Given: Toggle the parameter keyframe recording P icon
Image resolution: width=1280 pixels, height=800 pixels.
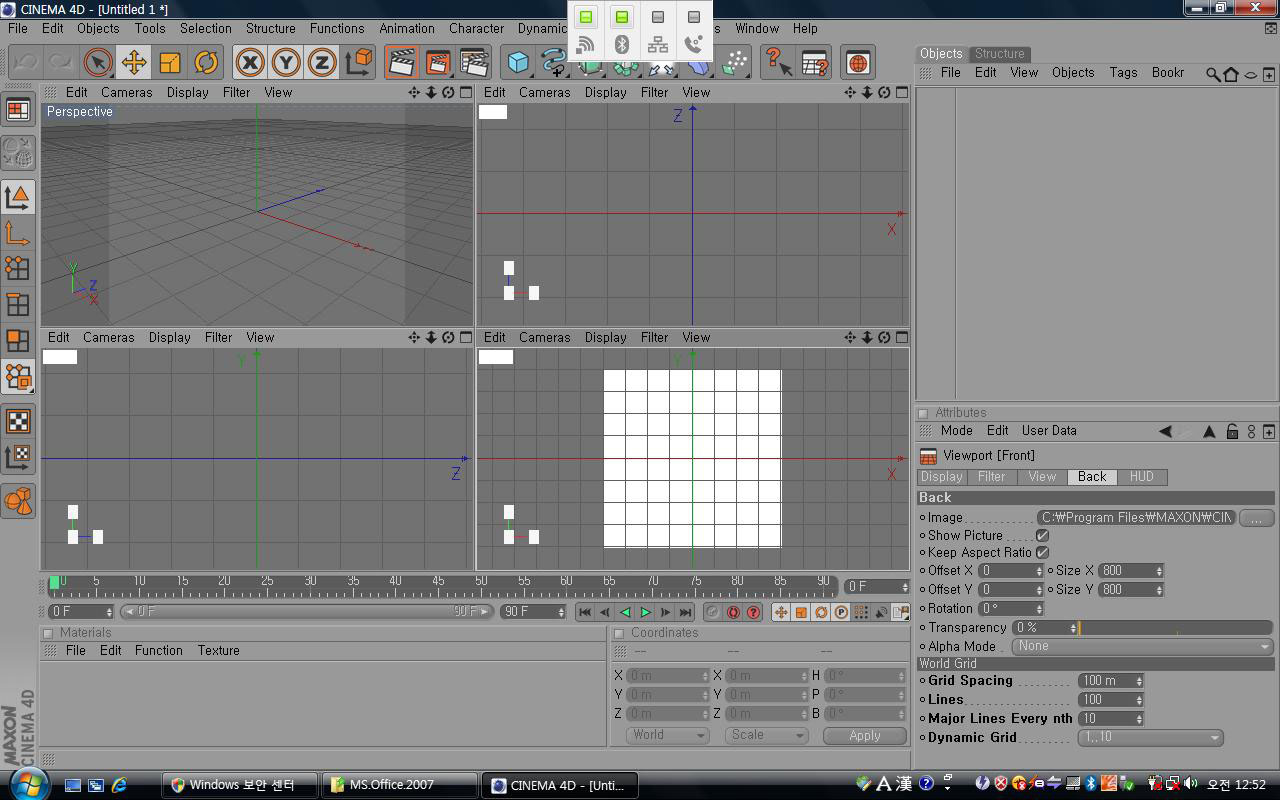Looking at the screenshot, I should coord(841,612).
